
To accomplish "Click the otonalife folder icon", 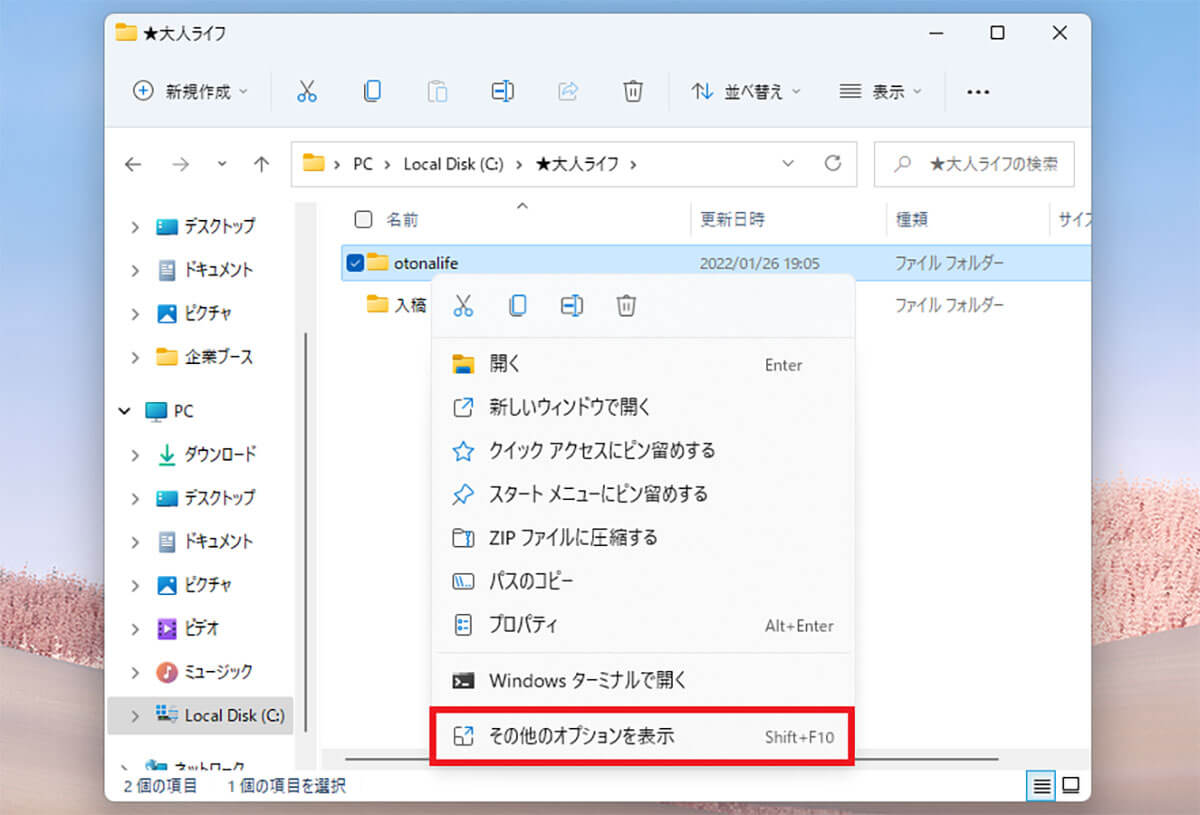I will (377, 263).
